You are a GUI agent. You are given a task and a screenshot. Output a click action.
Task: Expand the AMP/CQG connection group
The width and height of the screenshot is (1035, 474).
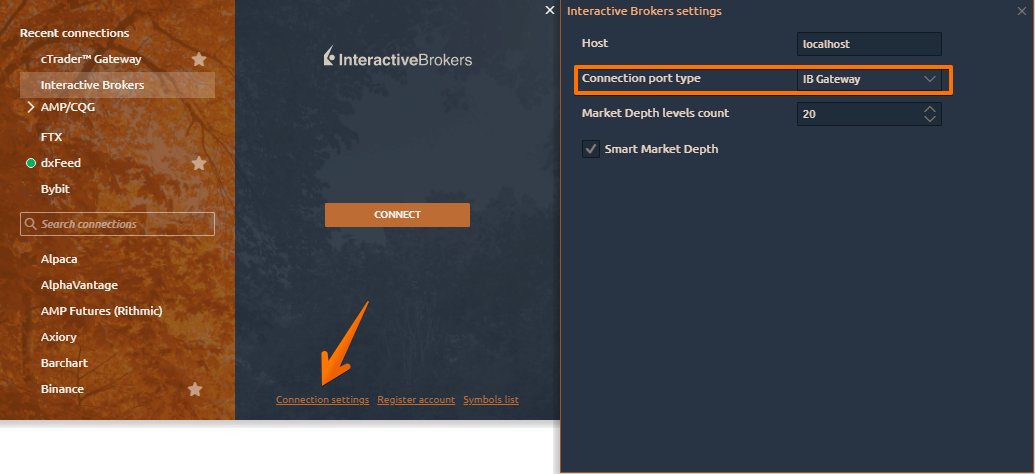30,107
